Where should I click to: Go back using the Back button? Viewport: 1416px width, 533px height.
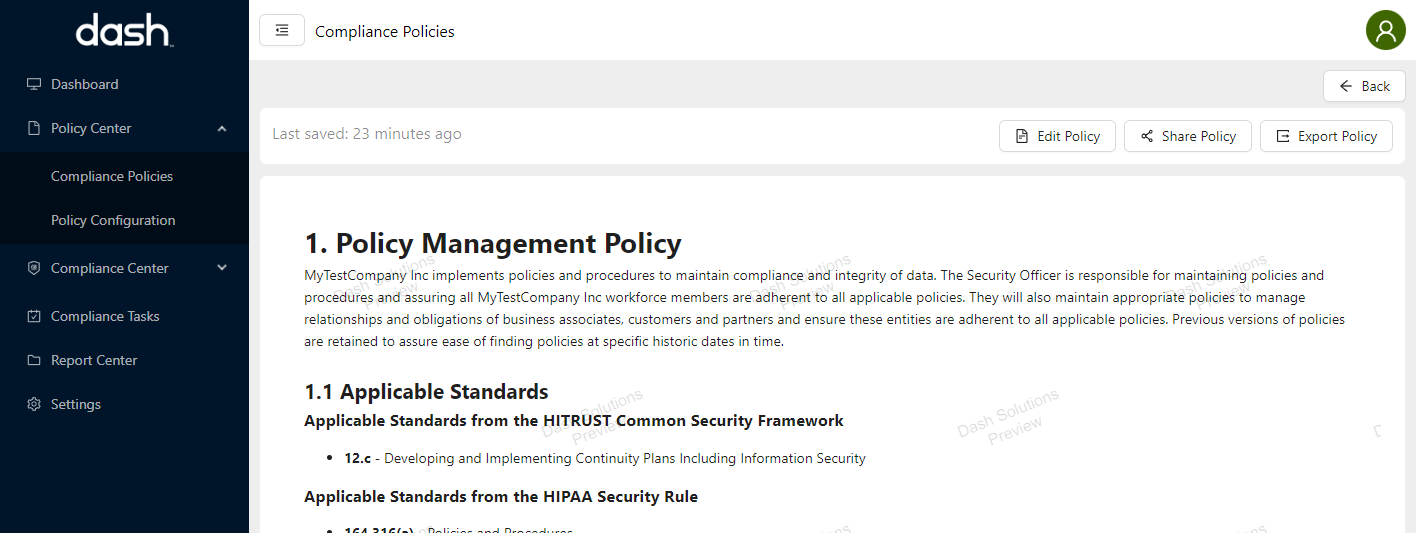(1364, 86)
